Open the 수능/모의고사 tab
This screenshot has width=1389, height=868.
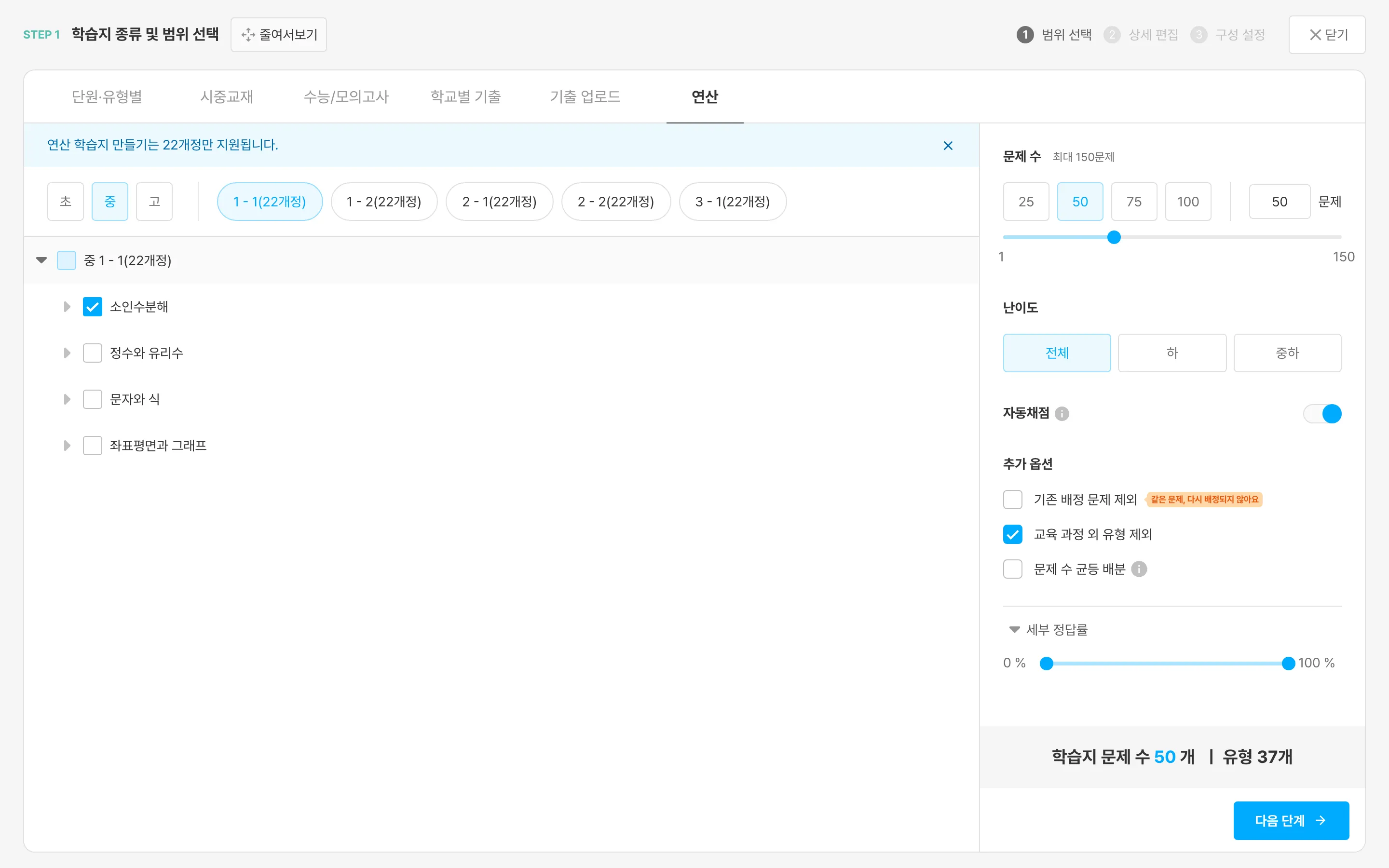point(346,96)
